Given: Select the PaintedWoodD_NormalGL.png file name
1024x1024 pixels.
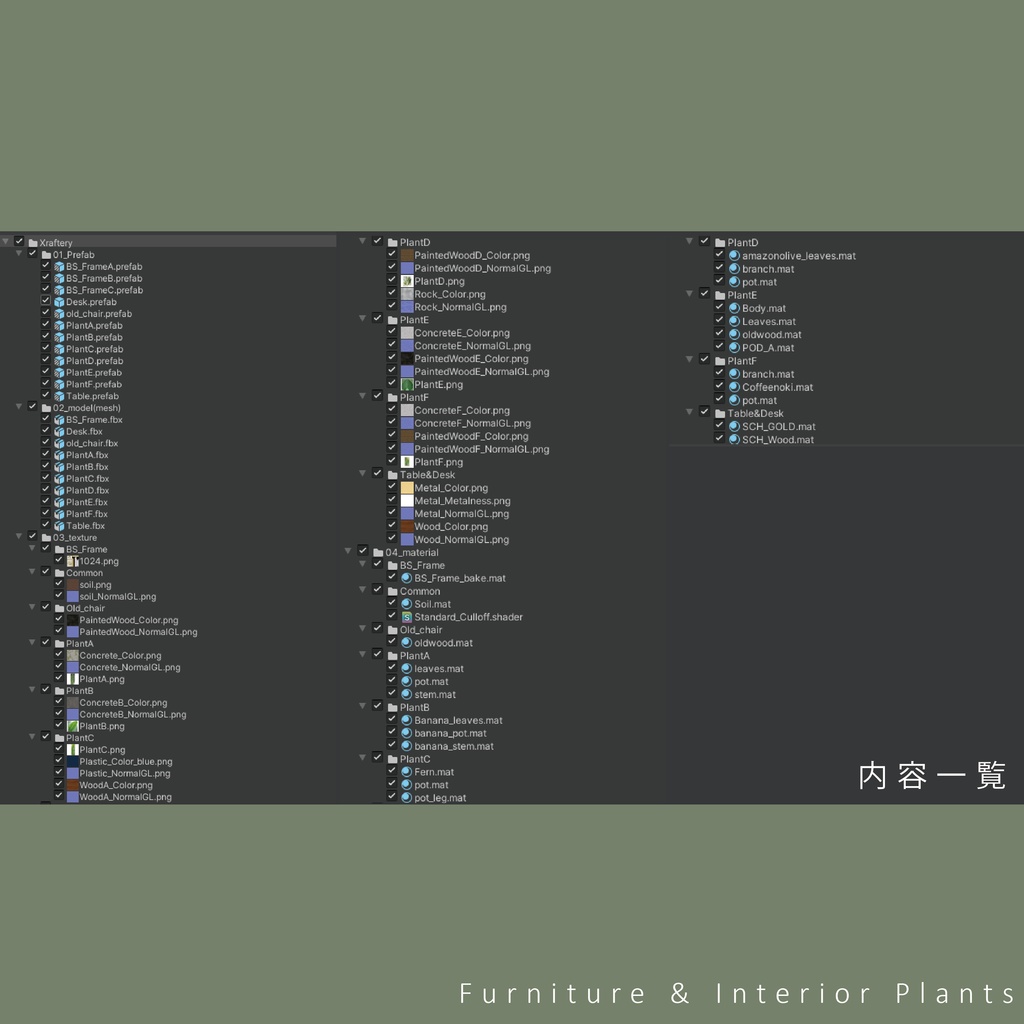Looking at the screenshot, I should (x=483, y=268).
